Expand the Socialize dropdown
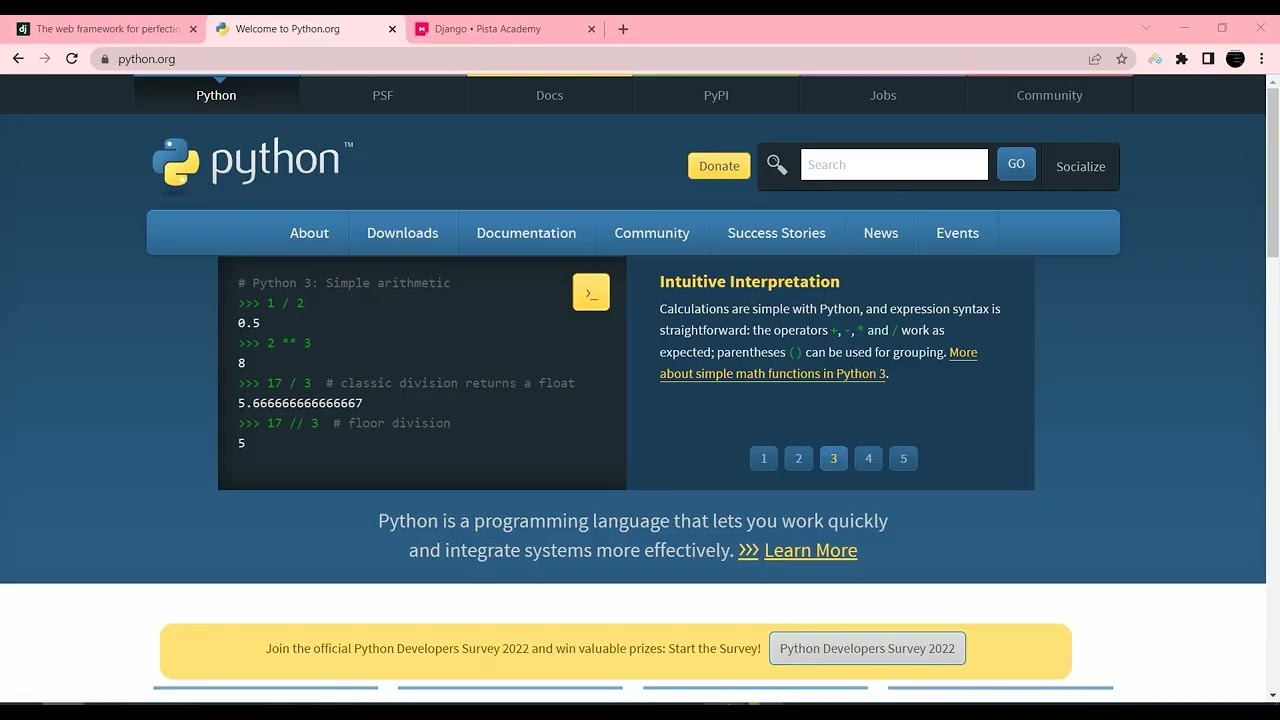Screen dimensions: 1280x720 (x=1081, y=167)
